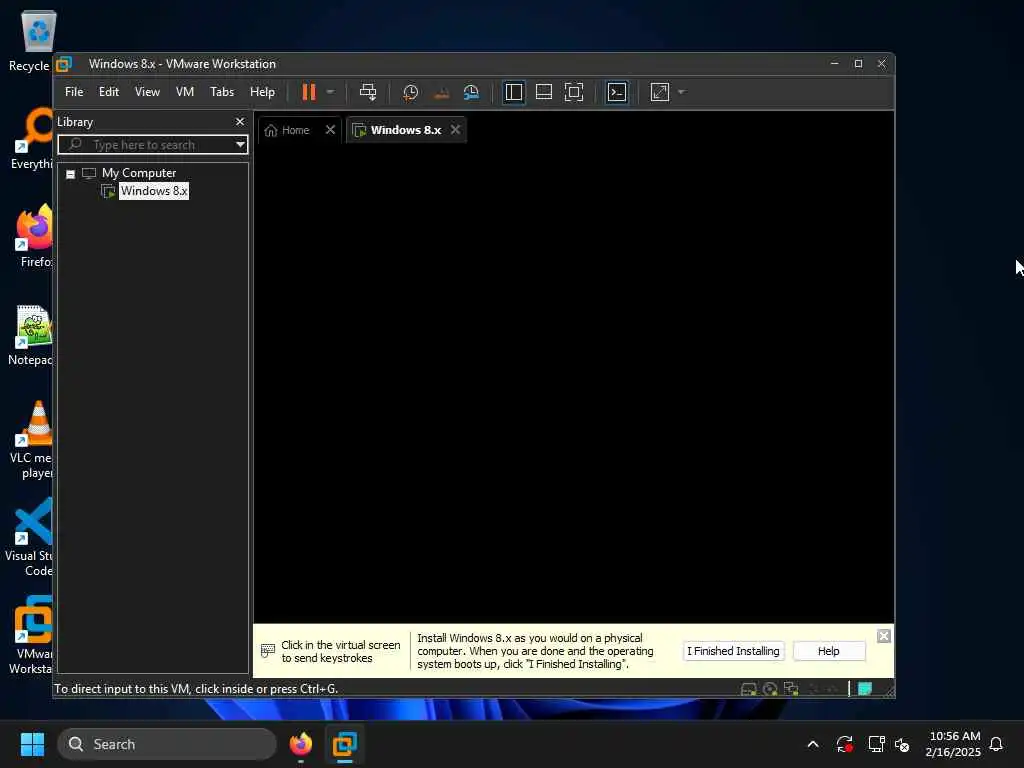Open the clock showing 10:56 AM
Screen dimensions: 1024x768
[953, 744]
